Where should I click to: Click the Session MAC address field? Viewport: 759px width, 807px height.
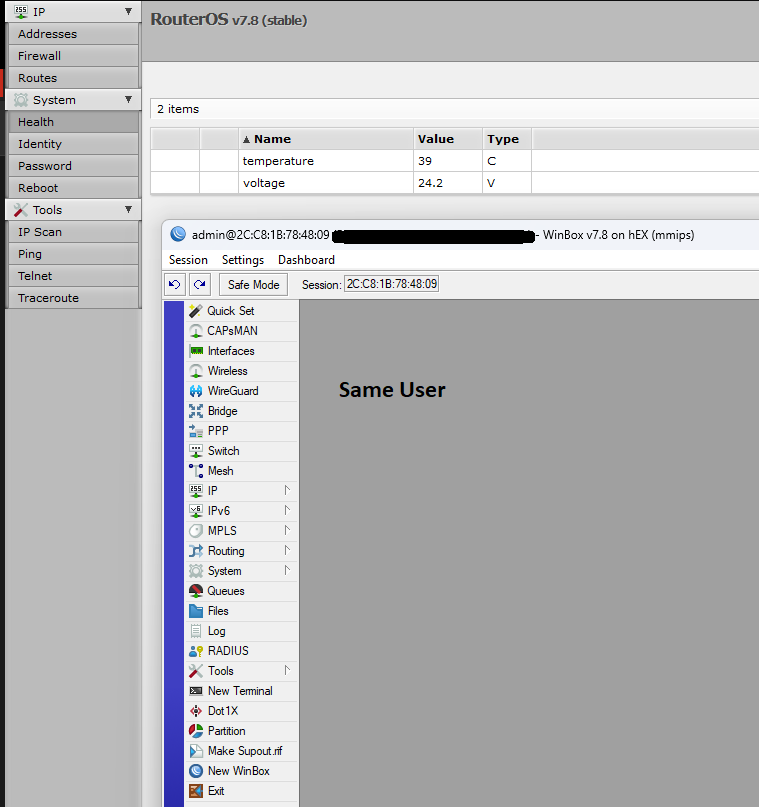click(x=392, y=284)
